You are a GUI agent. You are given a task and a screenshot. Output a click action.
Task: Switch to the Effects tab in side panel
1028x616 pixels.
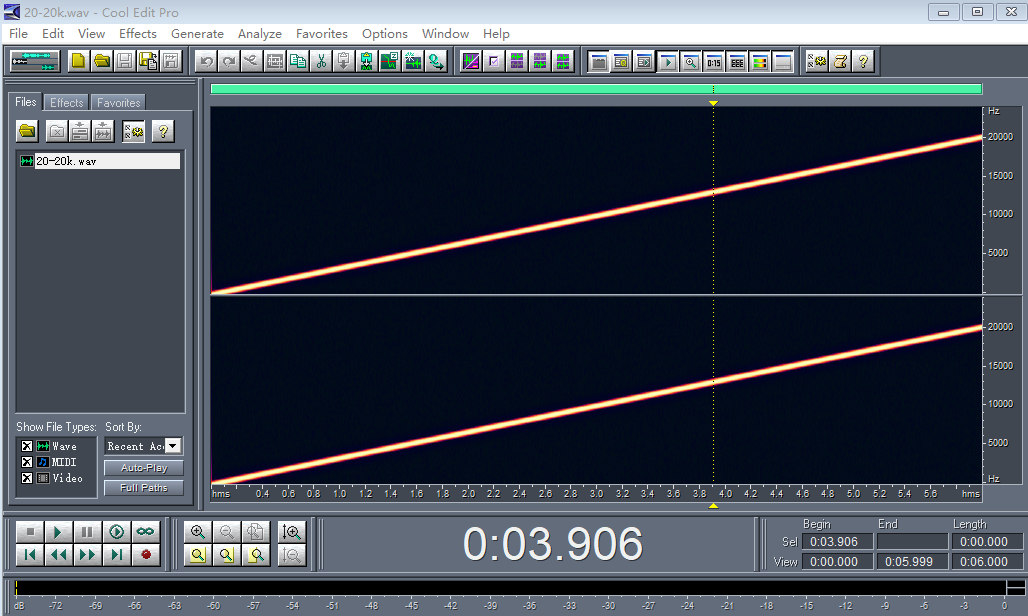tap(67, 103)
